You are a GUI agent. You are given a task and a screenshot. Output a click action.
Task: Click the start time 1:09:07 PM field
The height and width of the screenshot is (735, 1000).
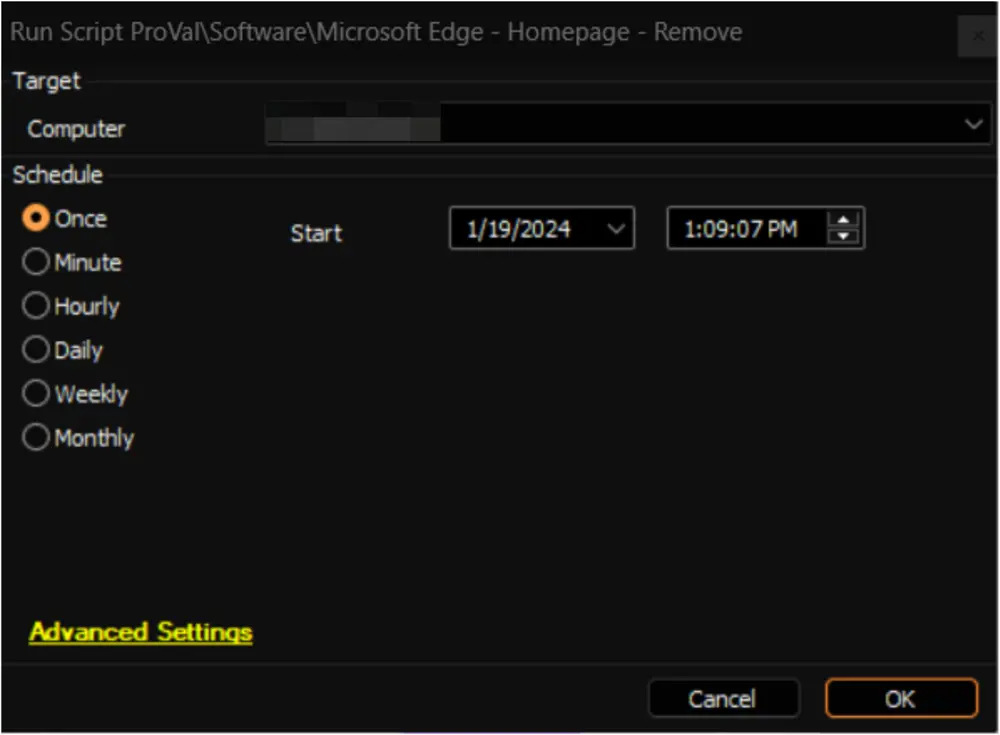click(765, 228)
